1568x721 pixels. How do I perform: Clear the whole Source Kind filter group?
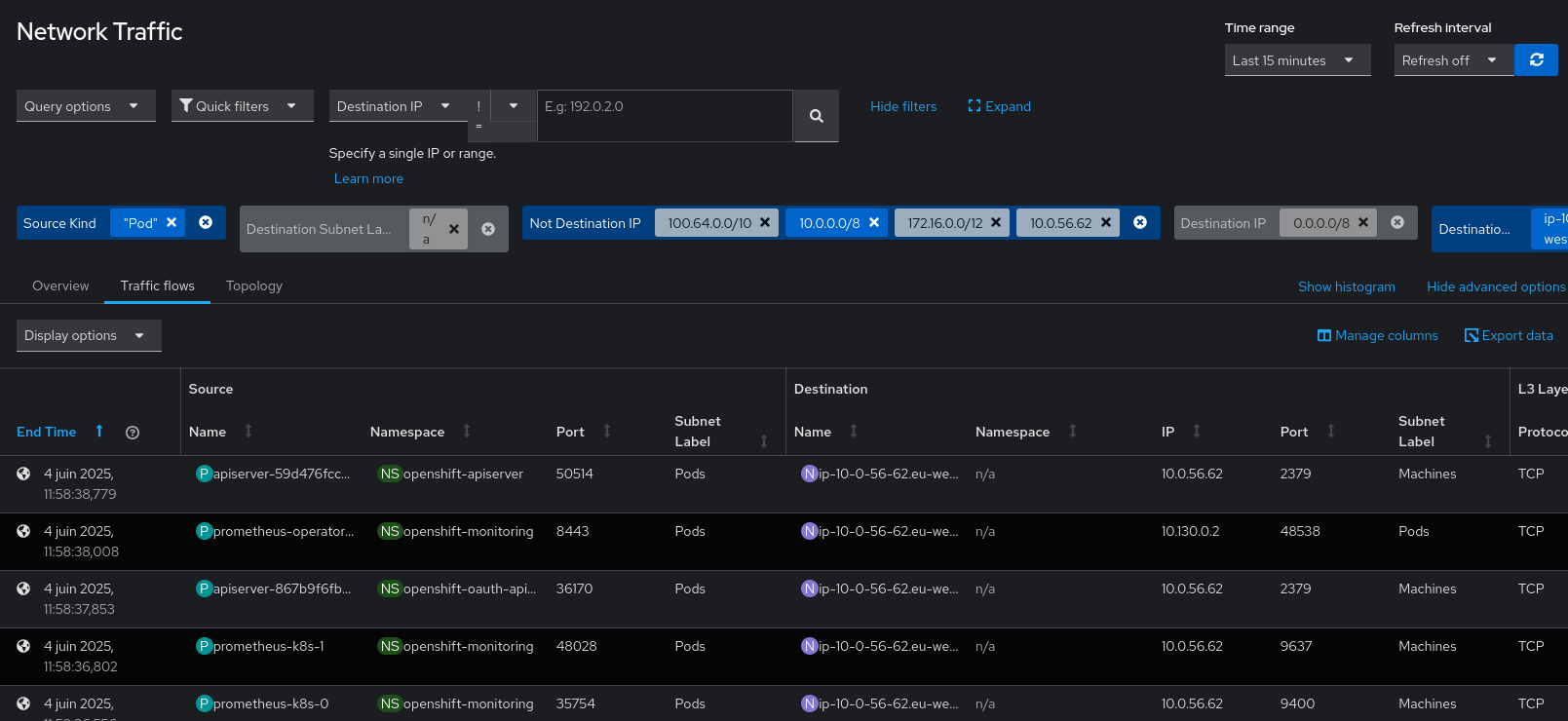206,223
